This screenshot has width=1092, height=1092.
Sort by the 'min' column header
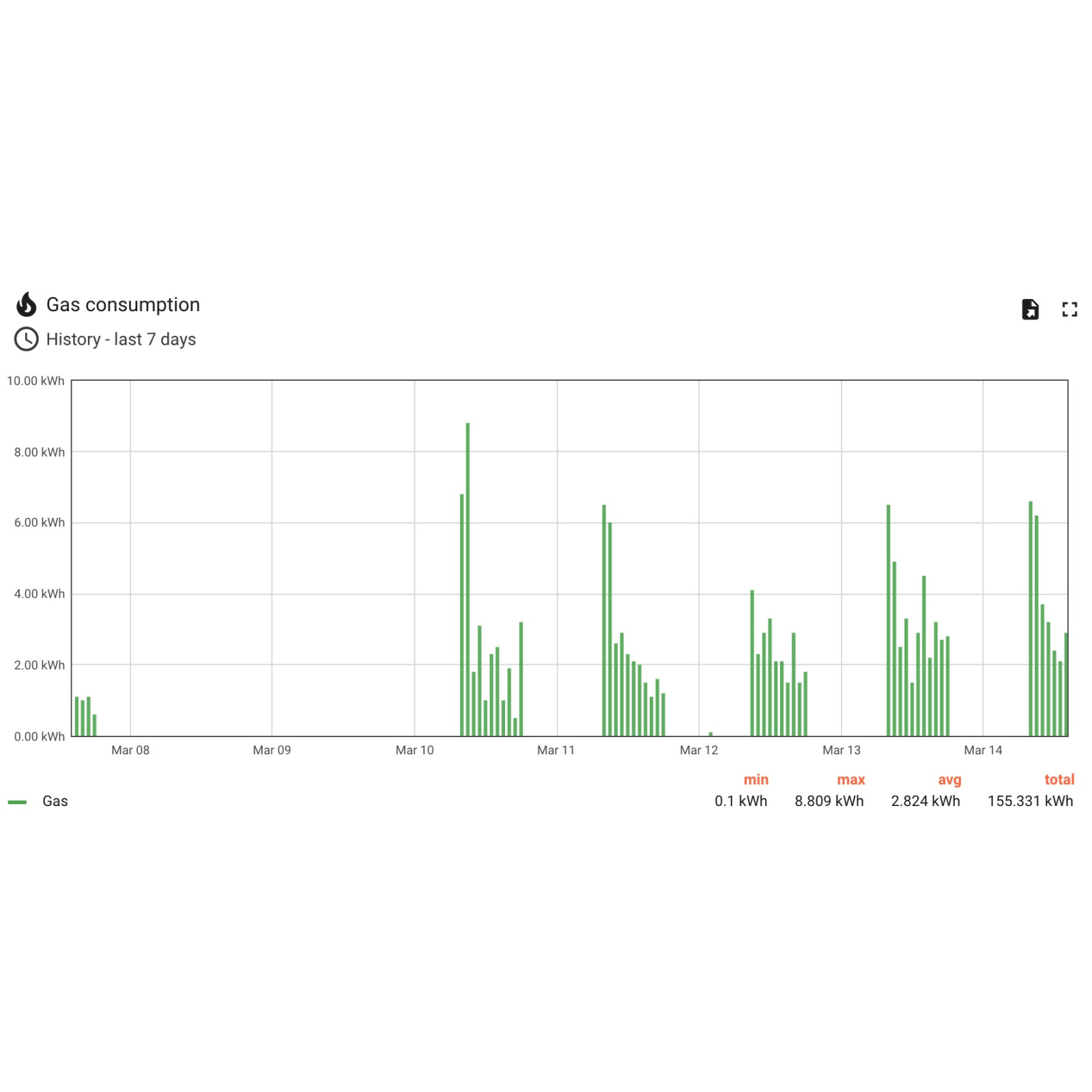coord(756,779)
